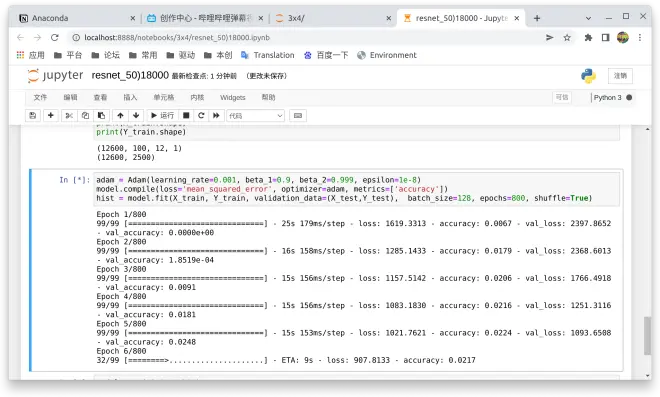Open the 常用 bookmark folder
The width and height of the screenshot is (660, 397).
click(143, 55)
